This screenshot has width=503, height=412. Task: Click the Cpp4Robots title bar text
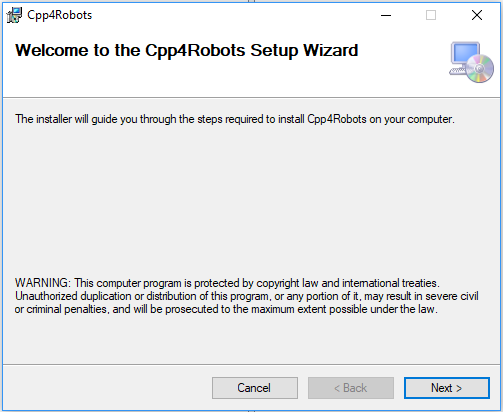pyautogui.click(x=60, y=15)
